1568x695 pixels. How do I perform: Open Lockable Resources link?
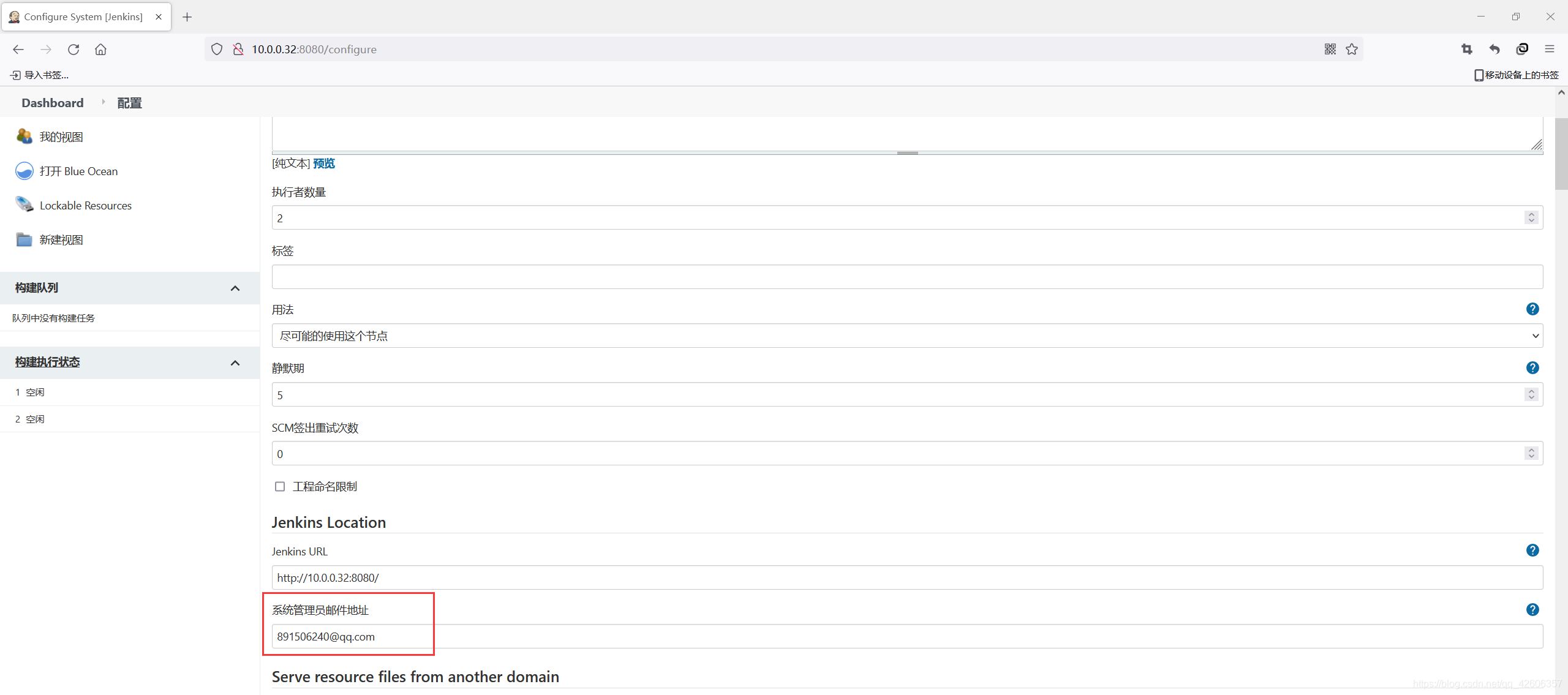pyautogui.click(x=86, y=206)
